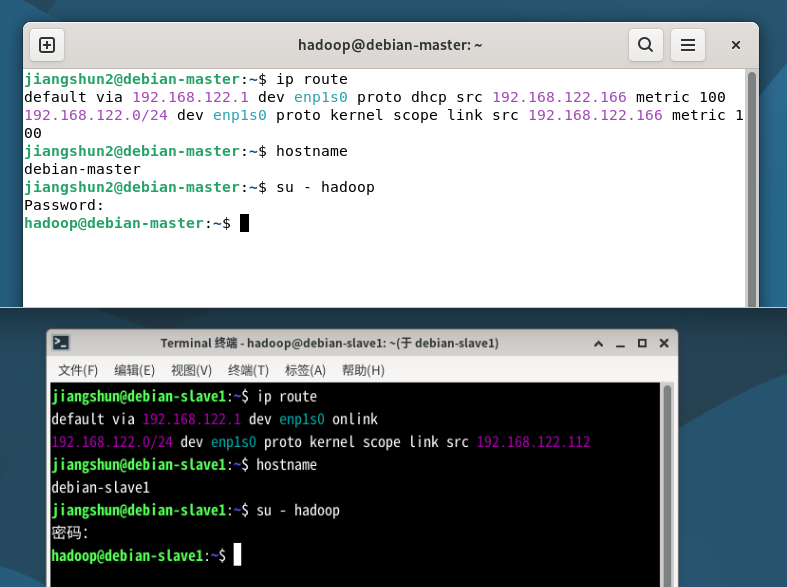The image size is (787, 587).
Task: Expand the 视图(V) menu
Action: pyautogui.click(x=192, y=370)
